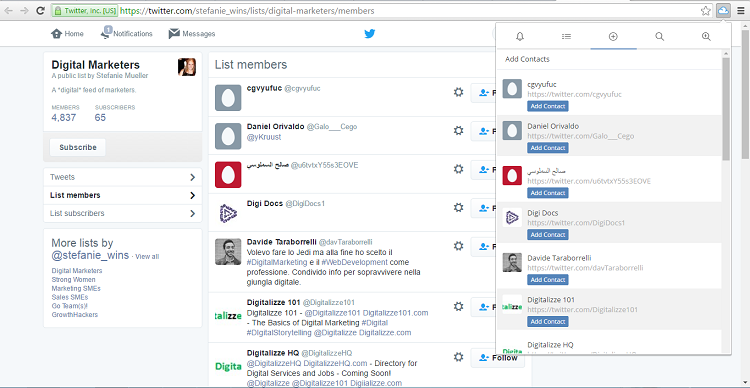Open Digitalizze101.com link in bio

pos(395,313)
